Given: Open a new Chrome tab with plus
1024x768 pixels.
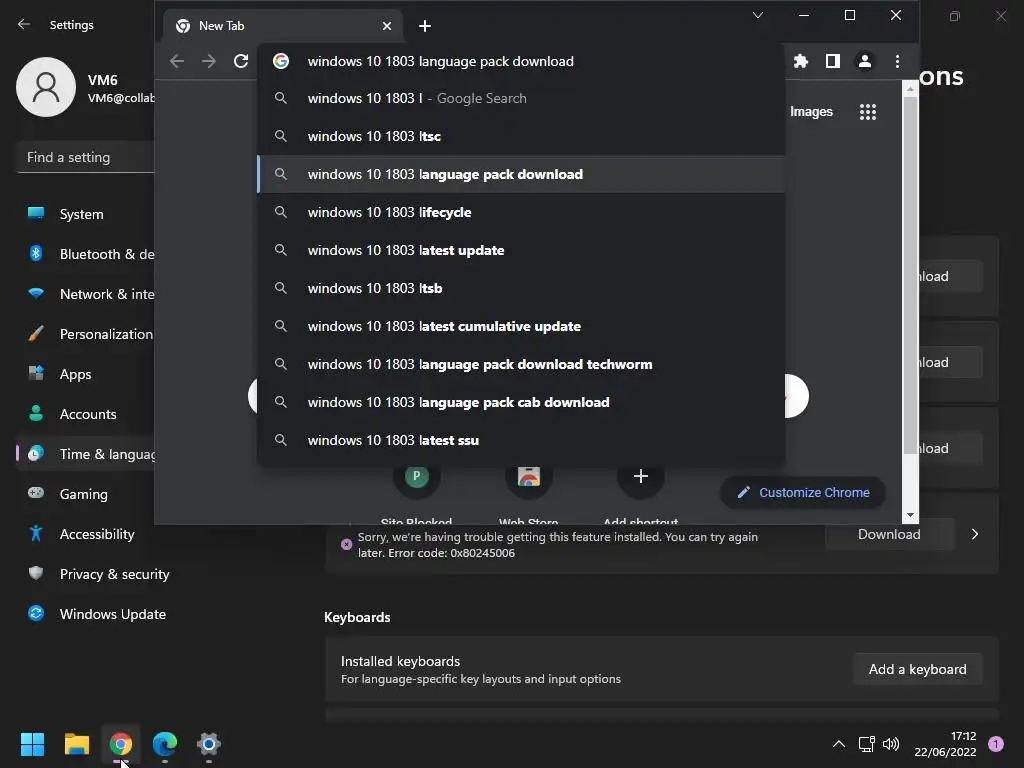Looking at the screenshot, I should pos(425,26).
